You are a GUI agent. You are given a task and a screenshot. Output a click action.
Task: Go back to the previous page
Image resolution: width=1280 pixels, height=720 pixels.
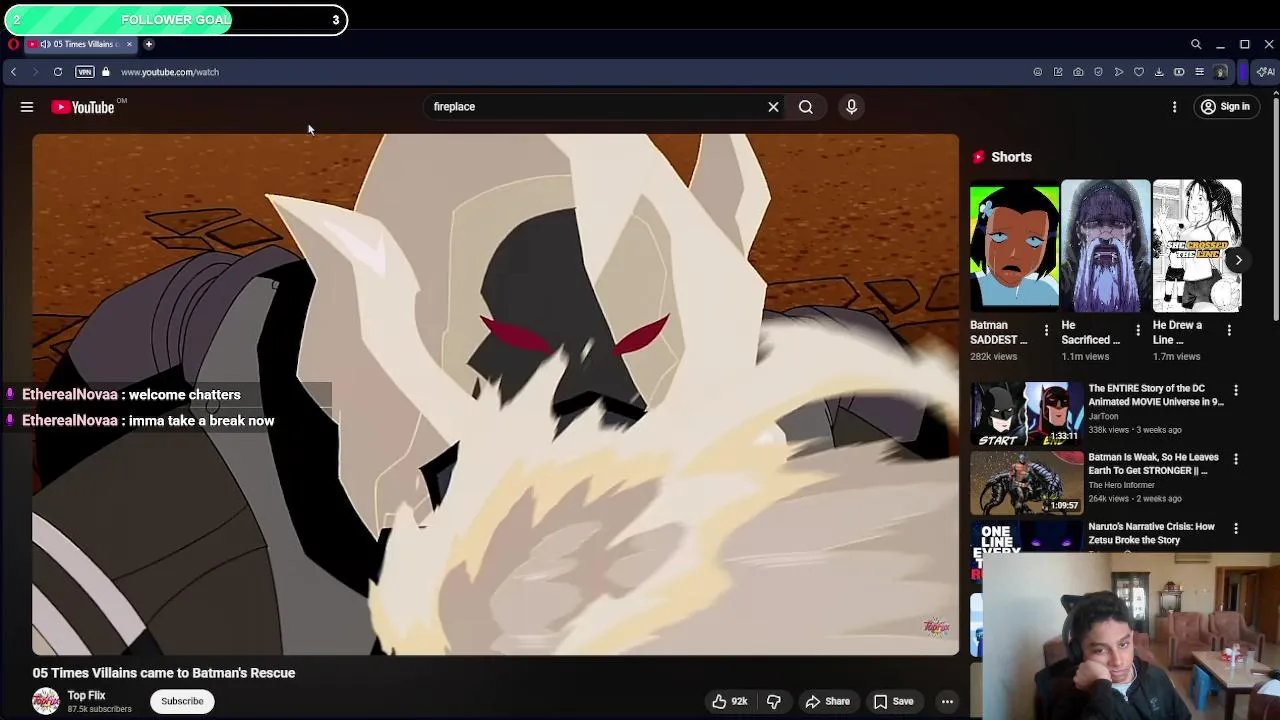tap(13, 72)
